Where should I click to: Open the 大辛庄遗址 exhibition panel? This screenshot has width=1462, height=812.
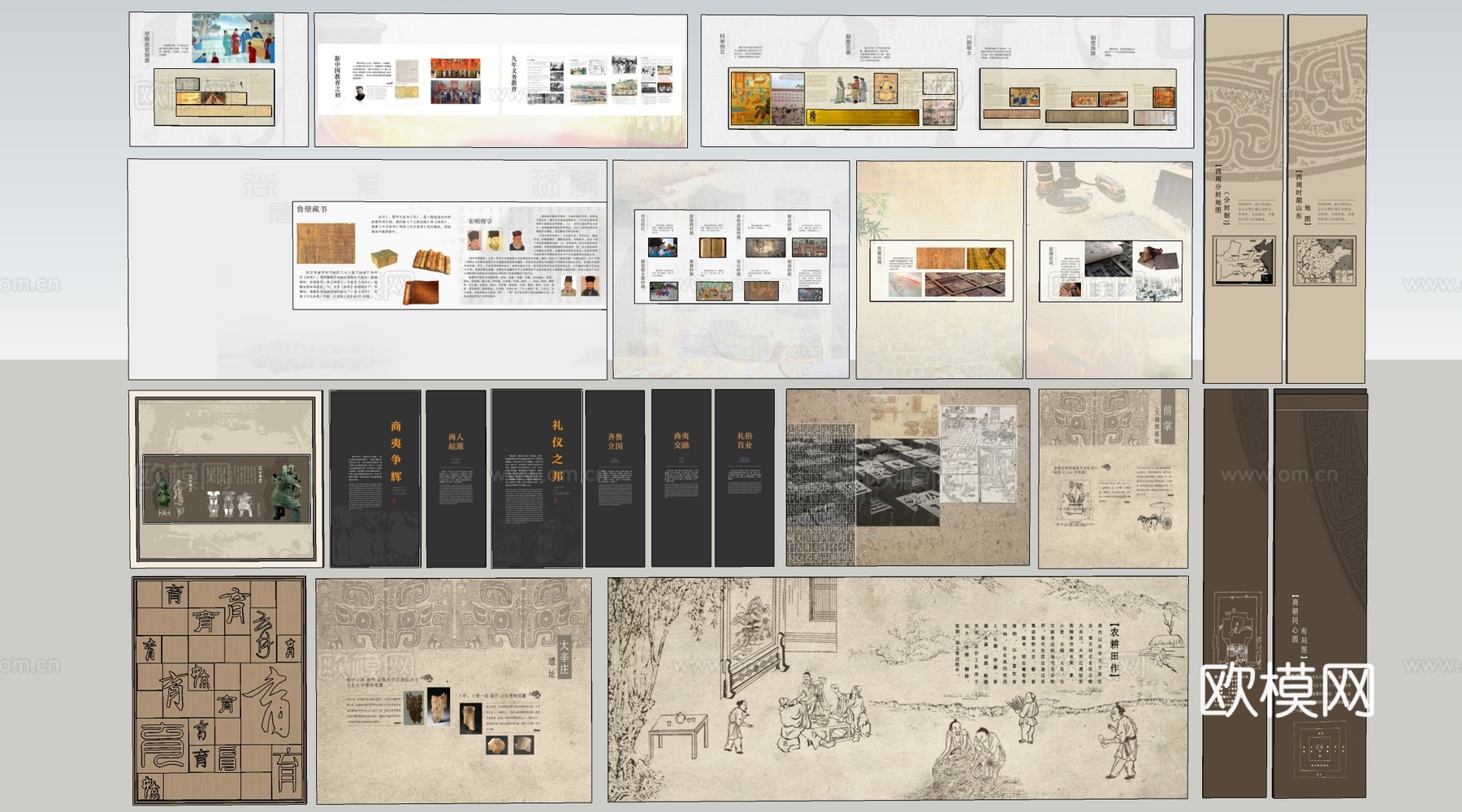[x=453, y=690]
